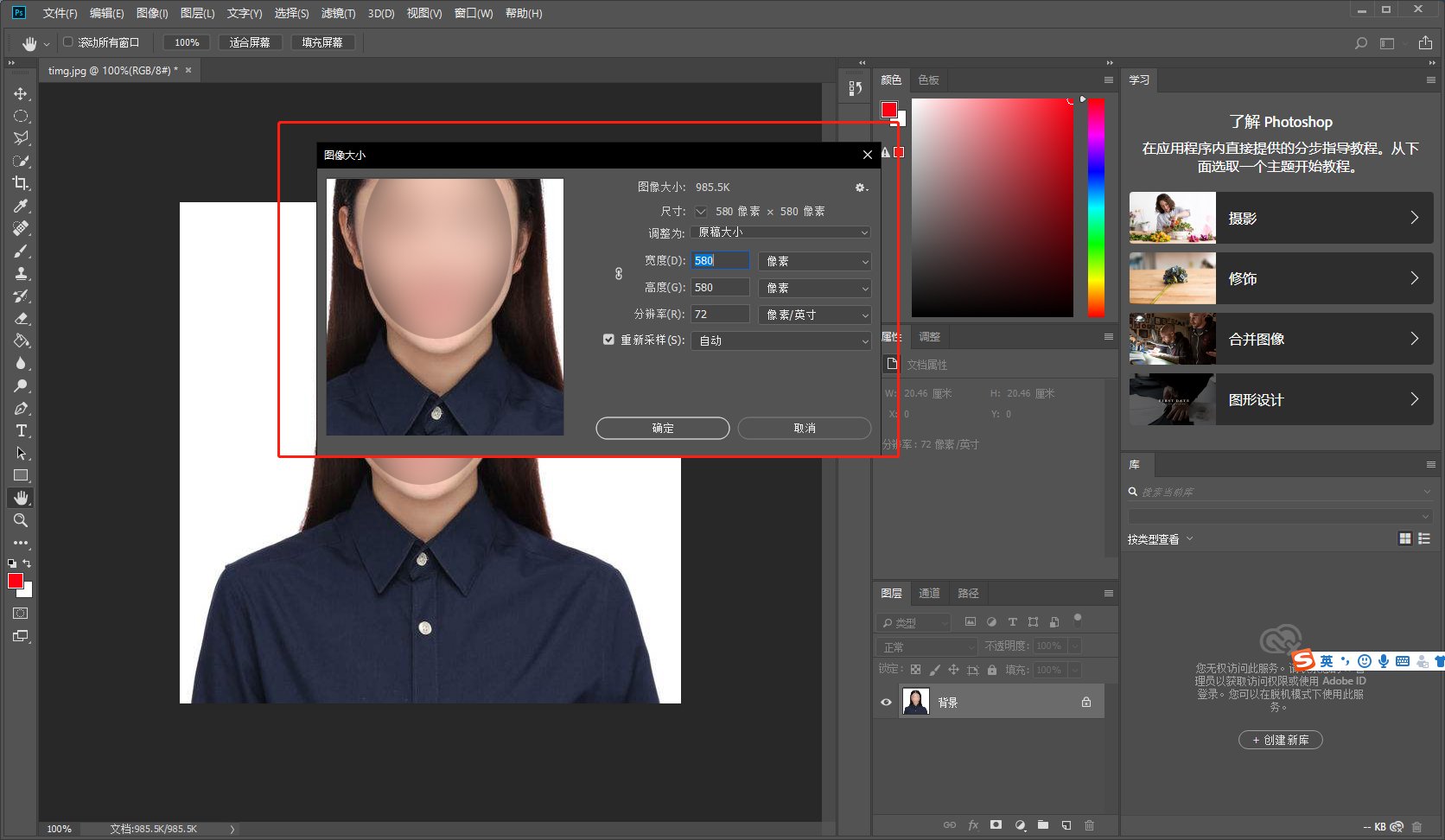Open the resolution unit 像素/英寸 dropdown
The image size is (1445, 840).
pyautogui.click(x=814, y=315)
